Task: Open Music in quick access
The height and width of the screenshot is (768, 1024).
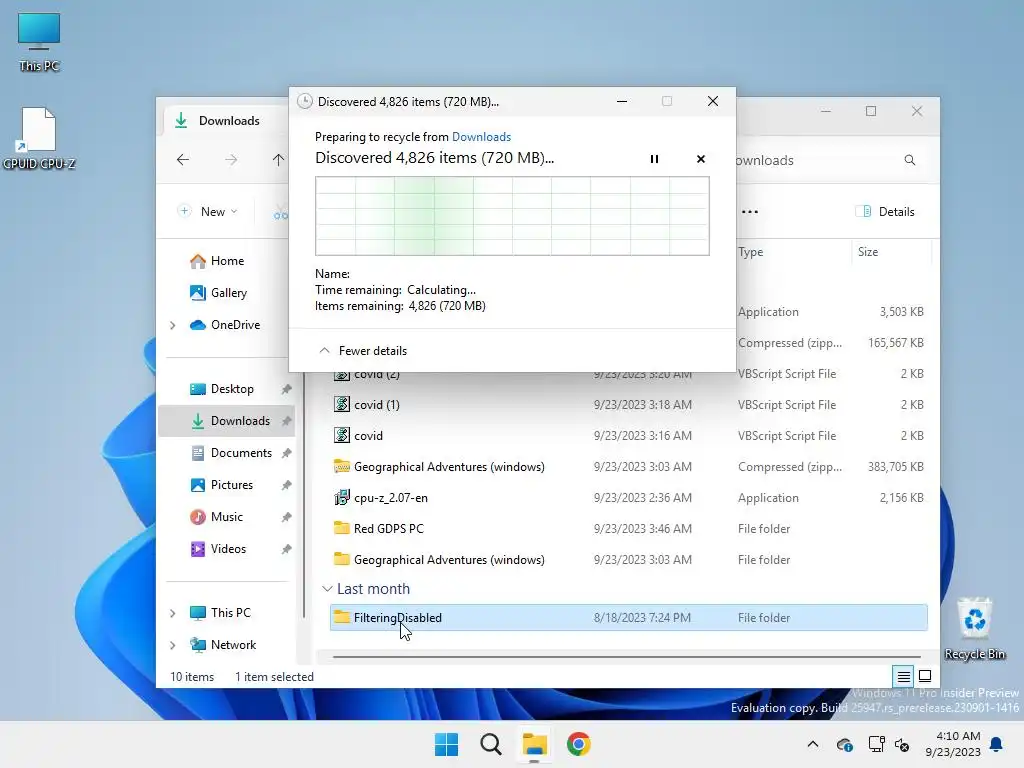Action: point(226,517)
